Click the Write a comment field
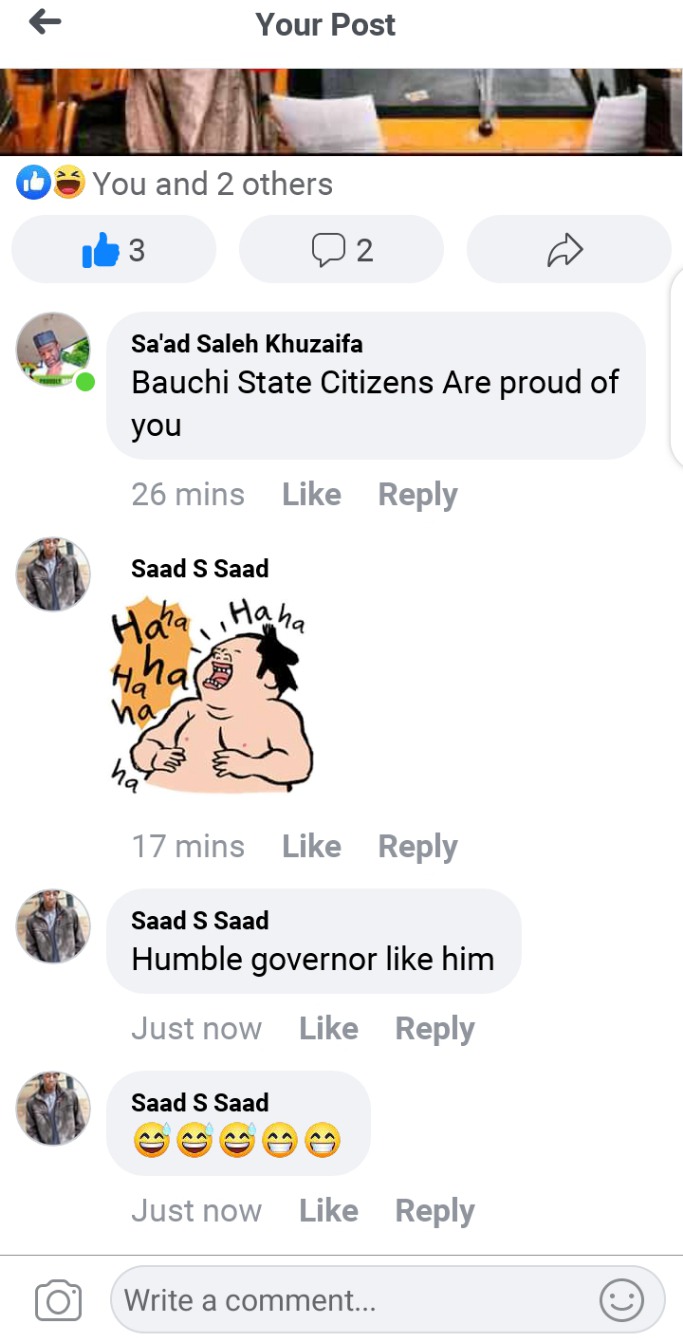 coord(388,1301)
